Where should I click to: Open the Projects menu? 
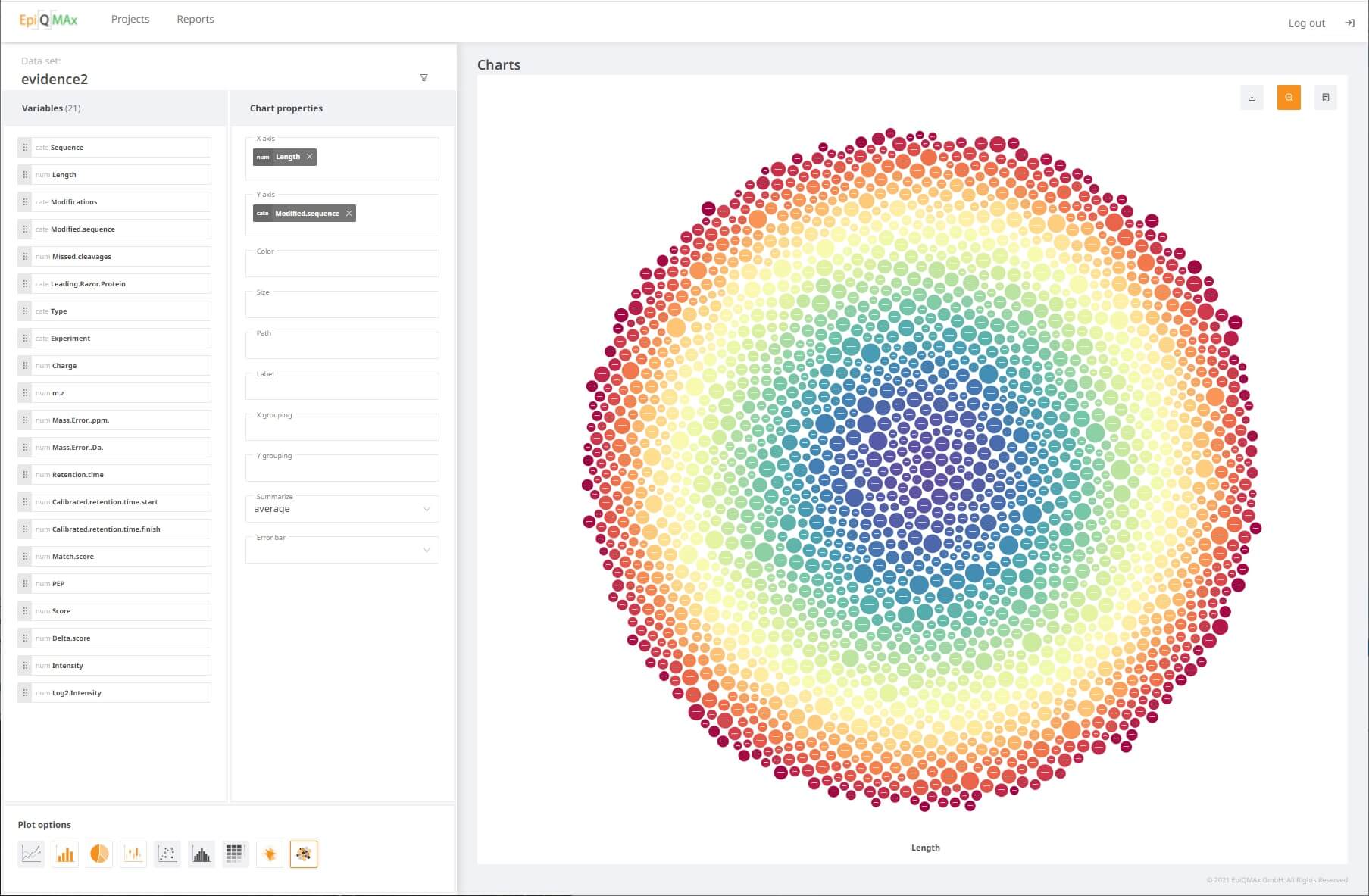coord(130,19)
